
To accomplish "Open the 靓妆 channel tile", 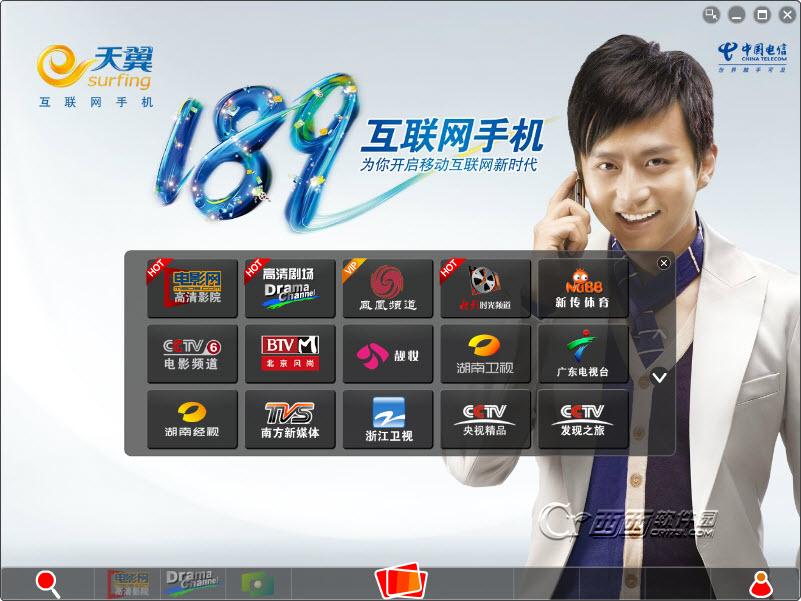I will (x=388, y=354).
